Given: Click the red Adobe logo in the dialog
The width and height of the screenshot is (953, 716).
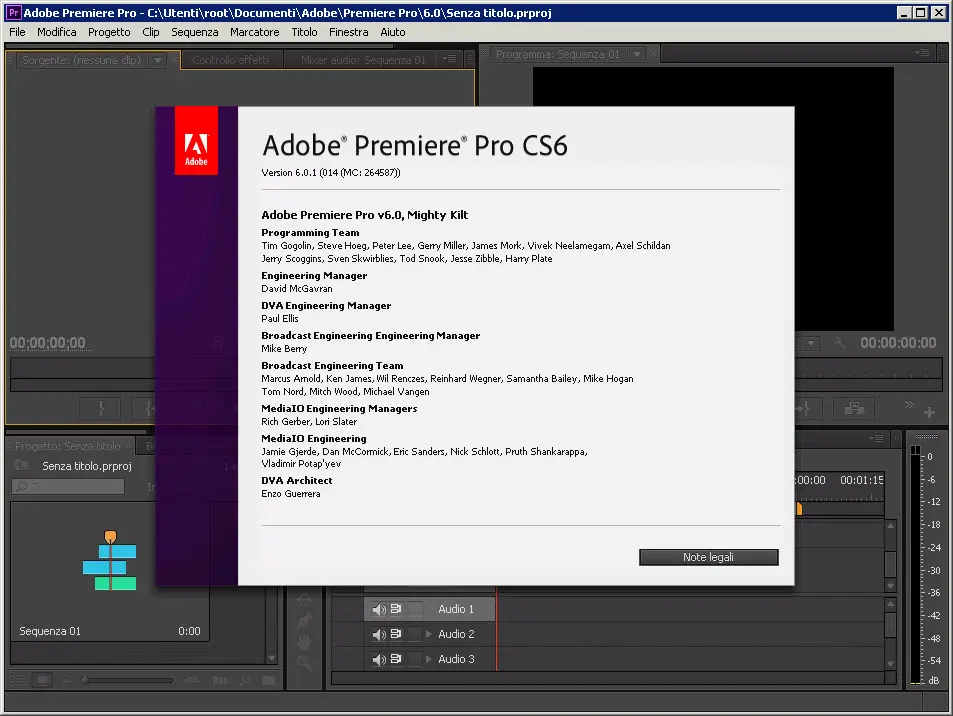Looking at the screenshot, I should pos(196,140).
